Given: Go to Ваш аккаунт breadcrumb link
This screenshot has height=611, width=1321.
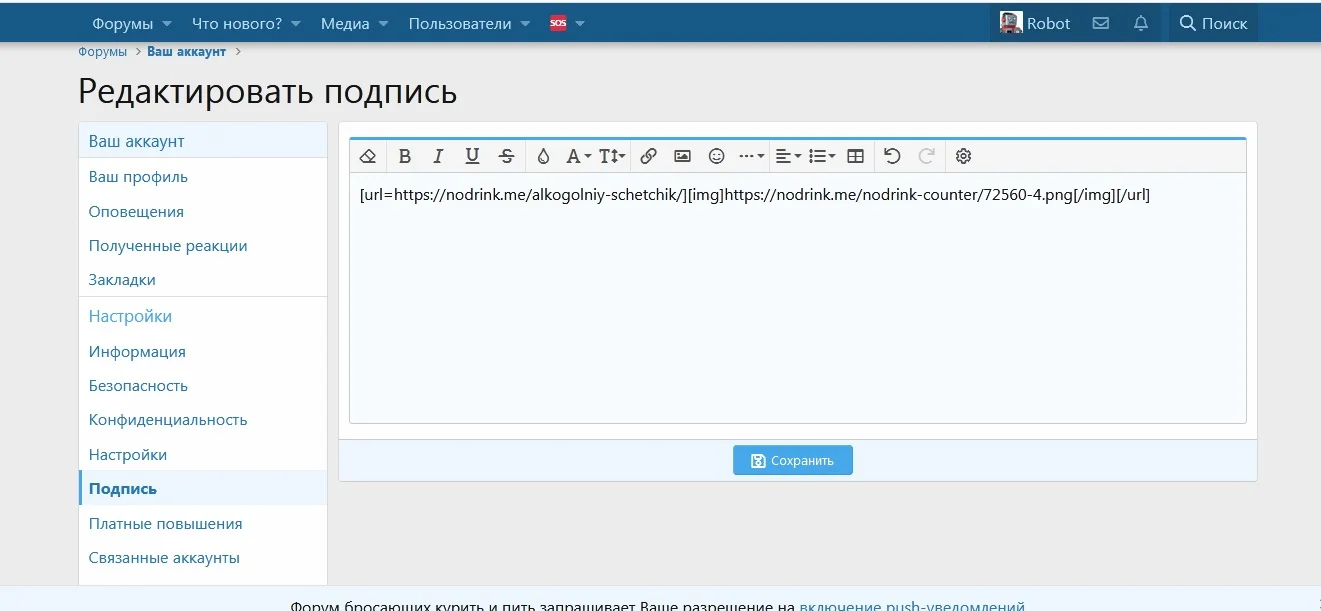Looking at the screenshot, I should (187, 52).
